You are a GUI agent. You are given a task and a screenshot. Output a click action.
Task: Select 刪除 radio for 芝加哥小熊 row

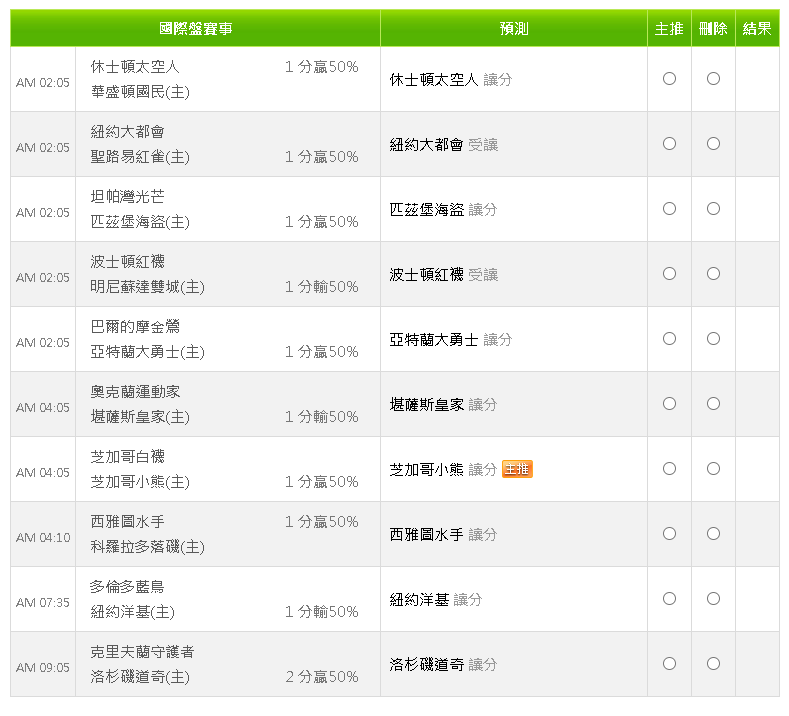coord(713,468)
